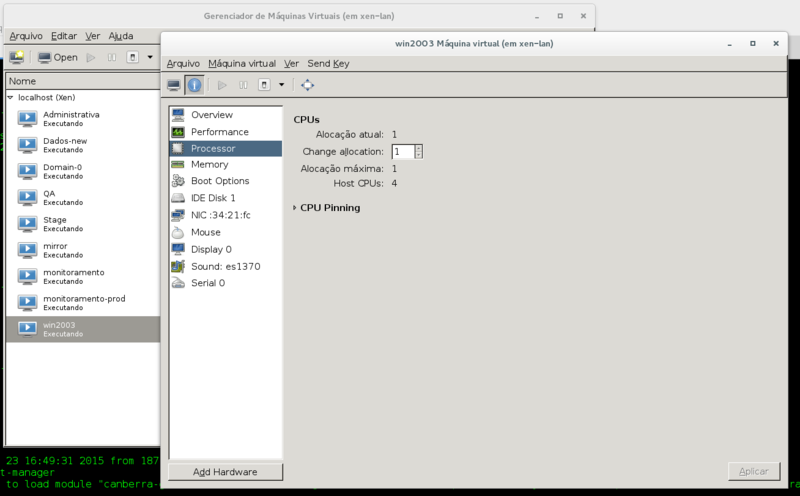Select the win2003 virtual machine row
The width and height of the screenshot is (800, 496).
[x=83, y=329]
